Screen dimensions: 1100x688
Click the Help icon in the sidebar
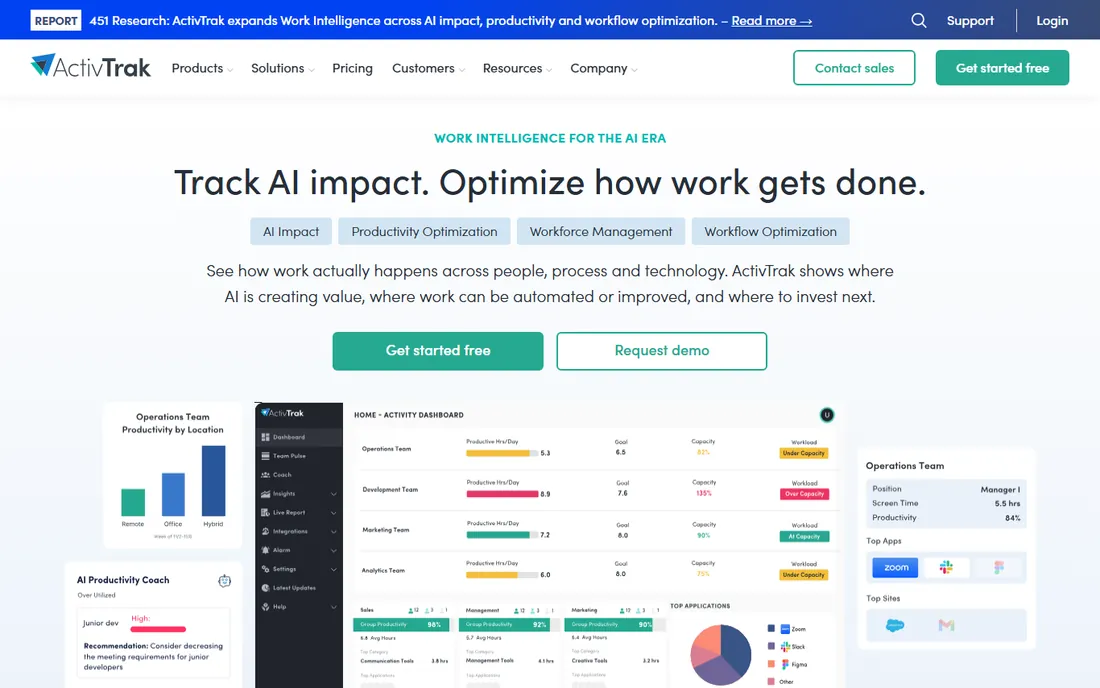point(265,607)
